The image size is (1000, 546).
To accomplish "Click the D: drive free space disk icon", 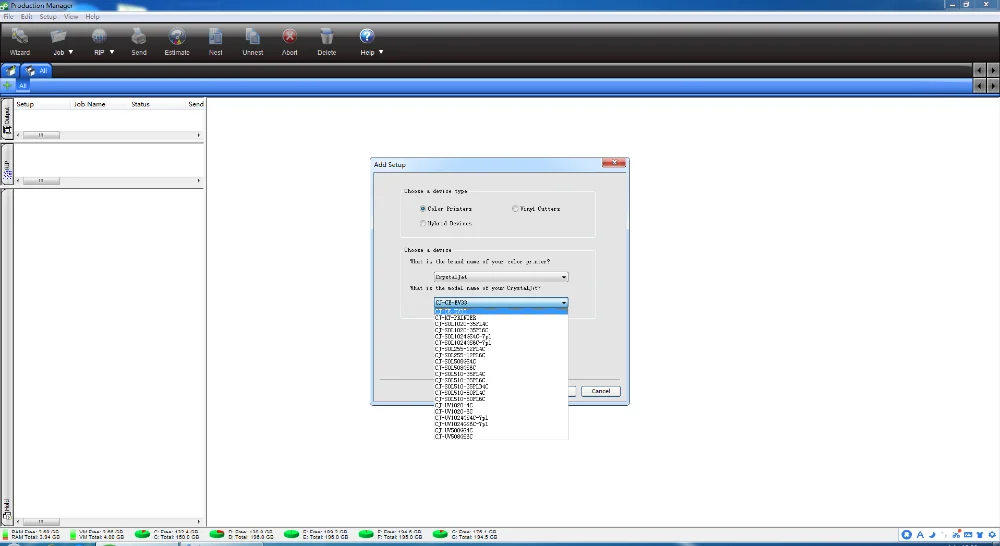I will (x=217, y=534).
